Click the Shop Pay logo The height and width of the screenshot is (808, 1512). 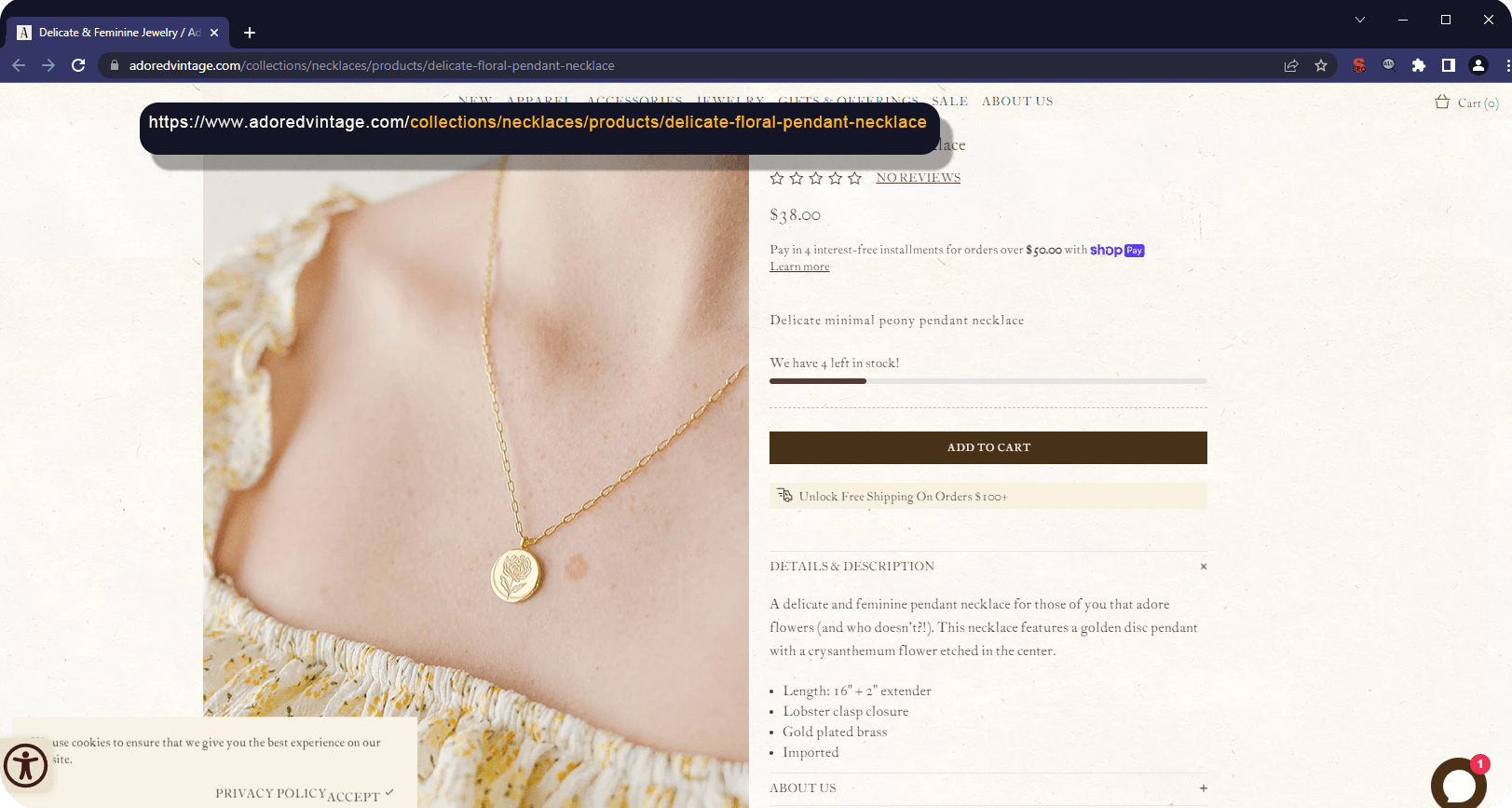(1117, 250)
